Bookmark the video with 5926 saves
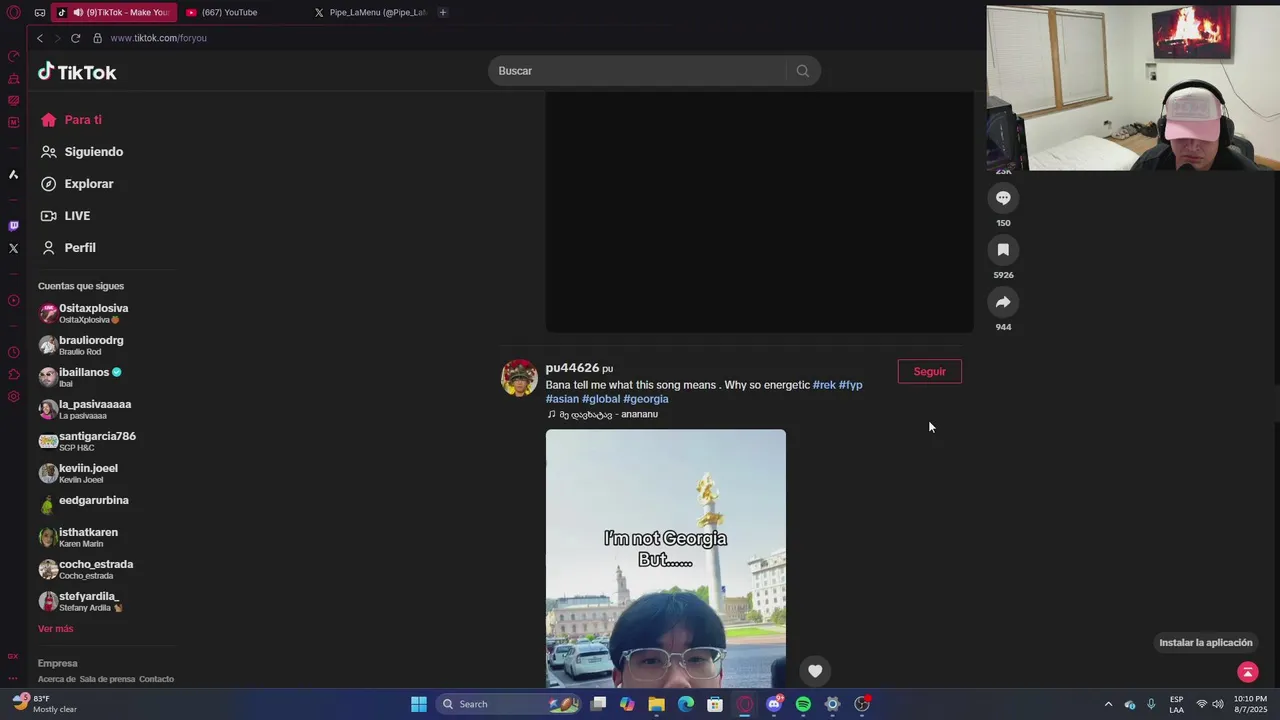 click(1003, 250)
